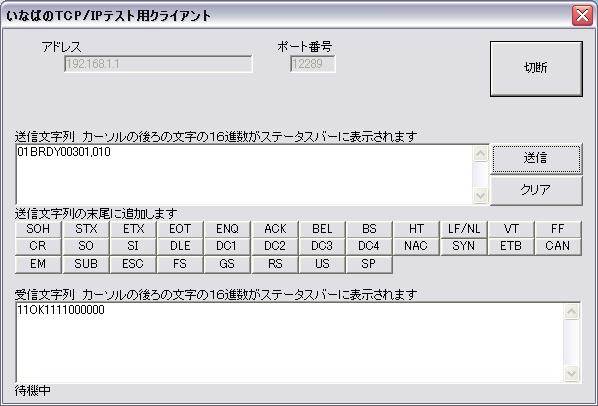This screenshot has width=598, height=406.
Task: Add the ACK control character
Action: point(275,229)
